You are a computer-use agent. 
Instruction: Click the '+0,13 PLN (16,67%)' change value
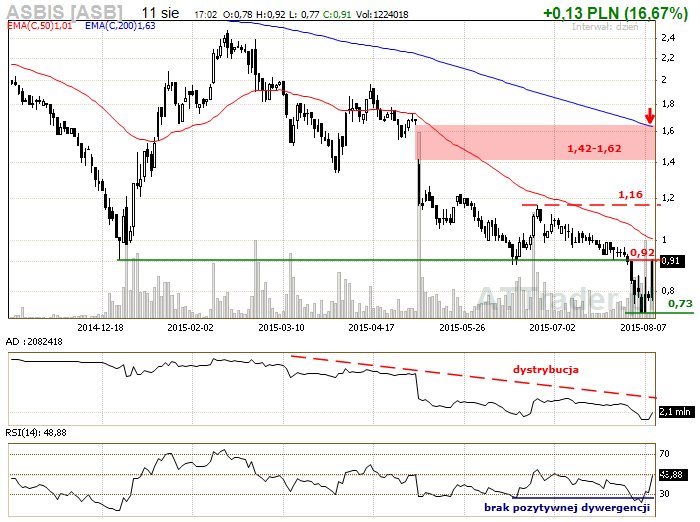click(615, 13)
